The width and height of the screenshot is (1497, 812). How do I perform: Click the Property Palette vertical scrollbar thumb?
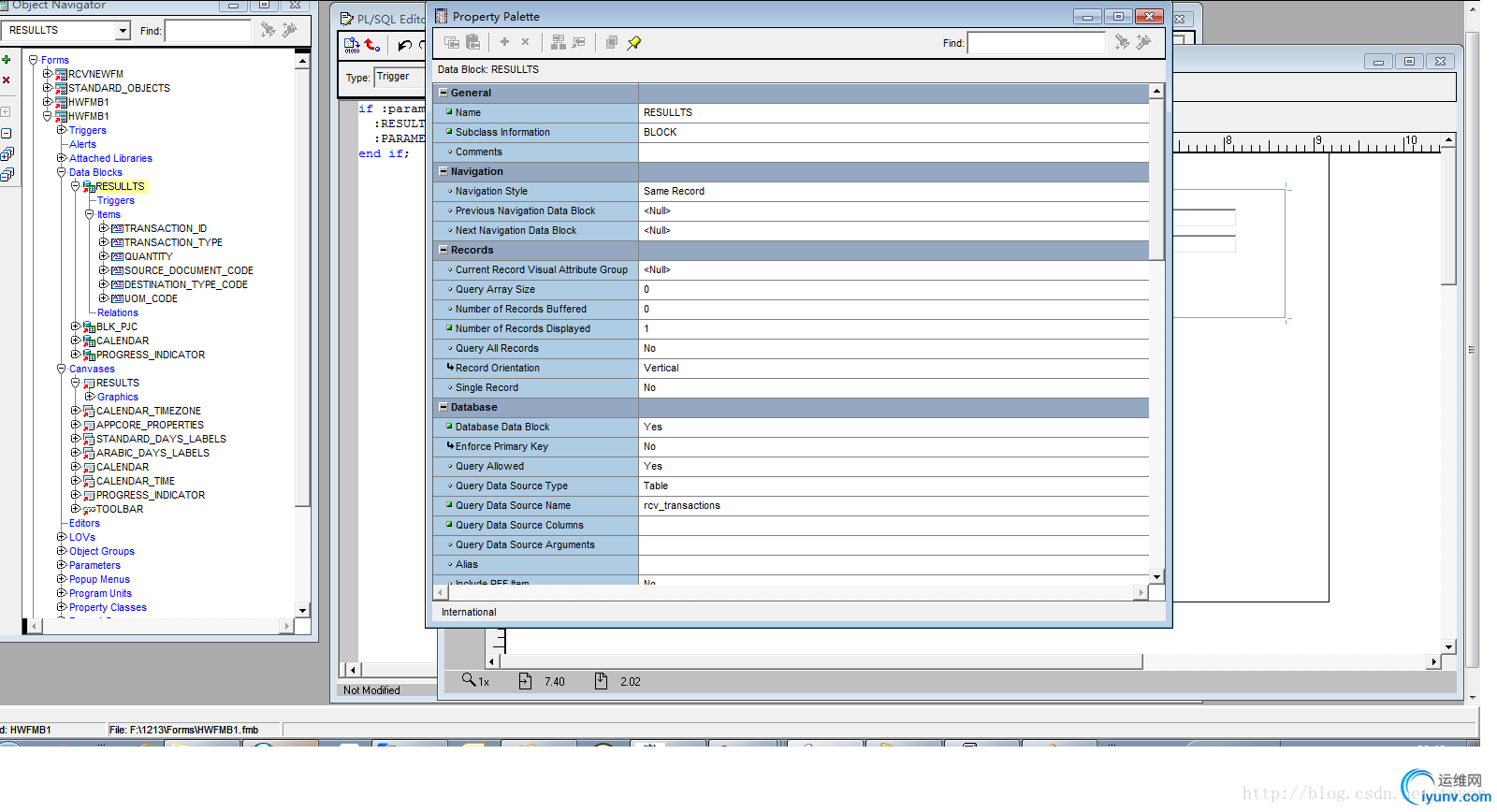[x=1156, y=179]
